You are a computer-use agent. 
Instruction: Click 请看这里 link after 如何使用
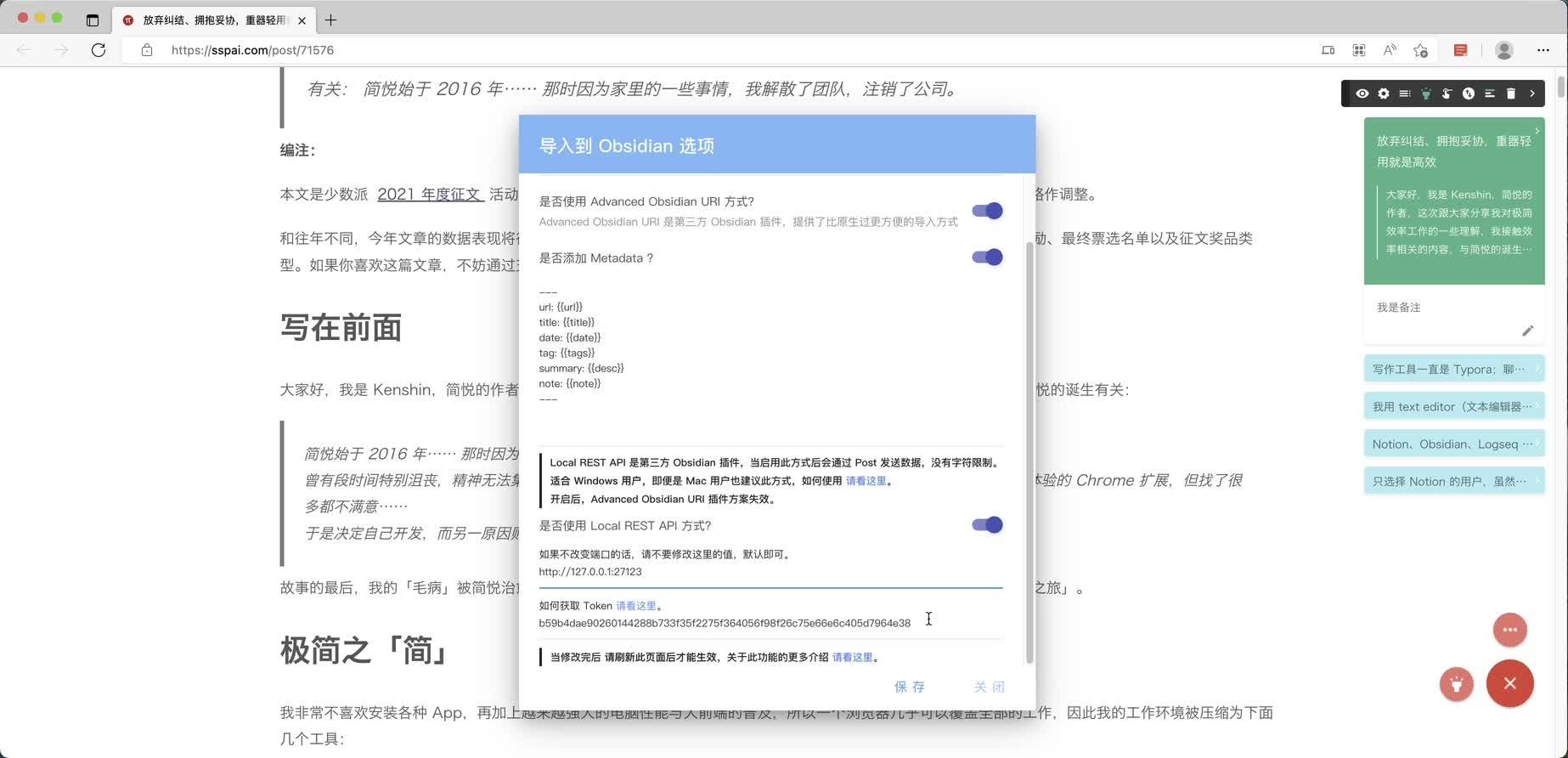point(866,481)
